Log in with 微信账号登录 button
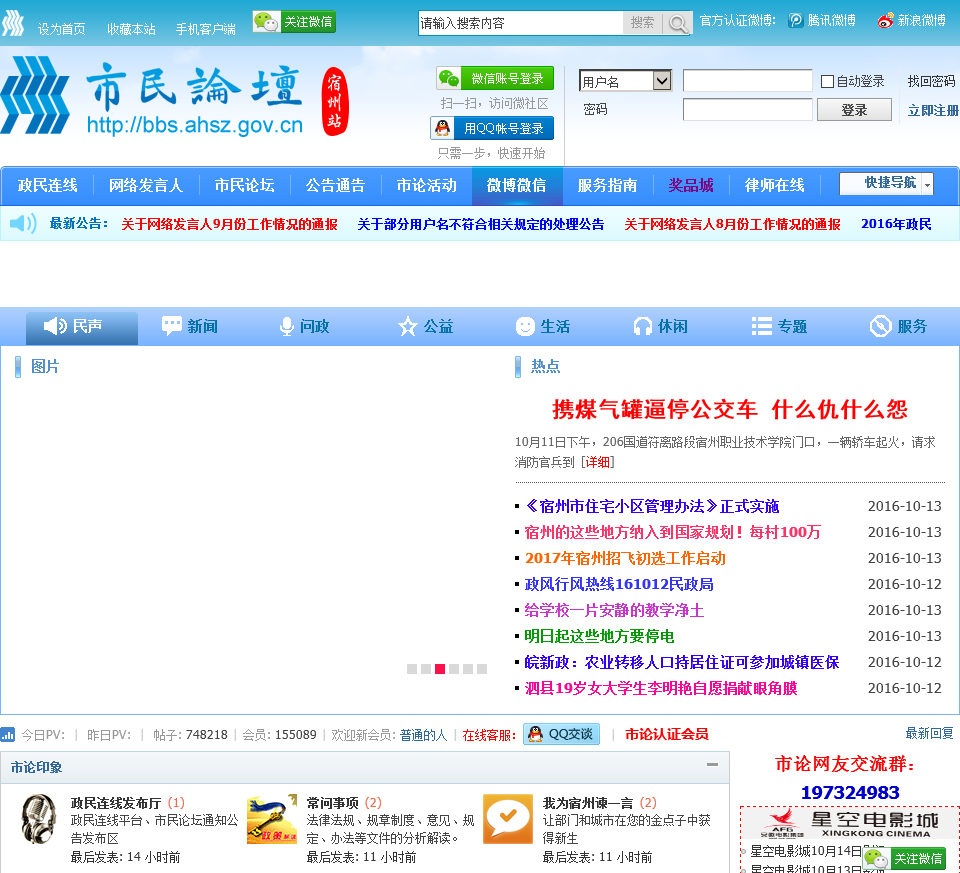 (x=495, y=78)
